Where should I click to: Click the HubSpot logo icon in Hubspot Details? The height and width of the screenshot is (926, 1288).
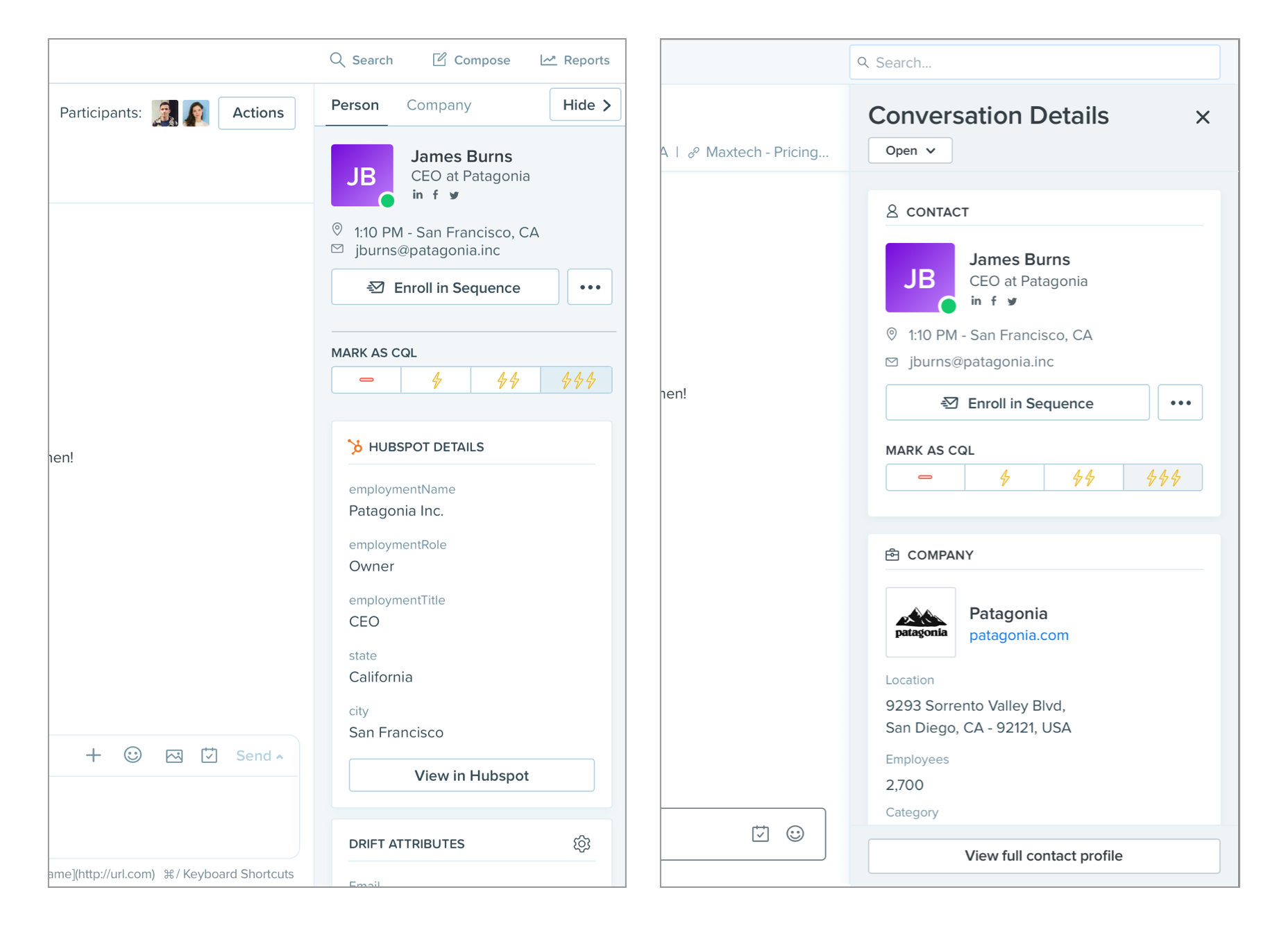pos(355,446)
